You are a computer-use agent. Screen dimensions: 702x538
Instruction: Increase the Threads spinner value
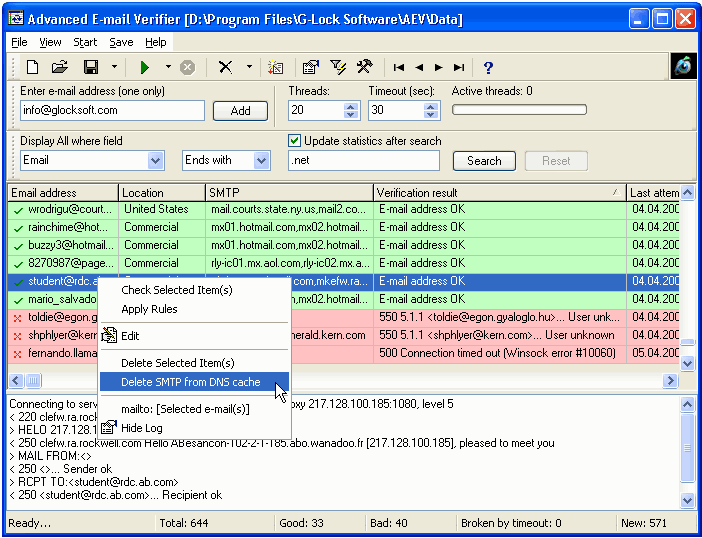351,107
